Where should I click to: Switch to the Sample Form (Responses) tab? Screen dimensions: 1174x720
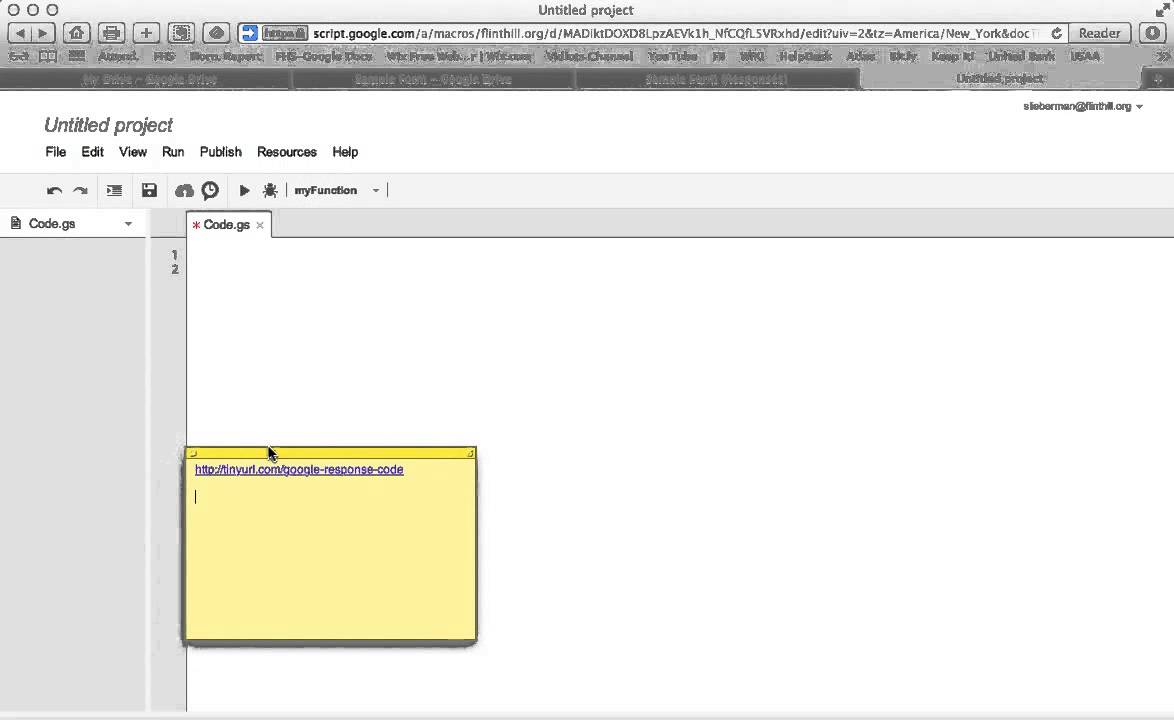pos(716,79)
